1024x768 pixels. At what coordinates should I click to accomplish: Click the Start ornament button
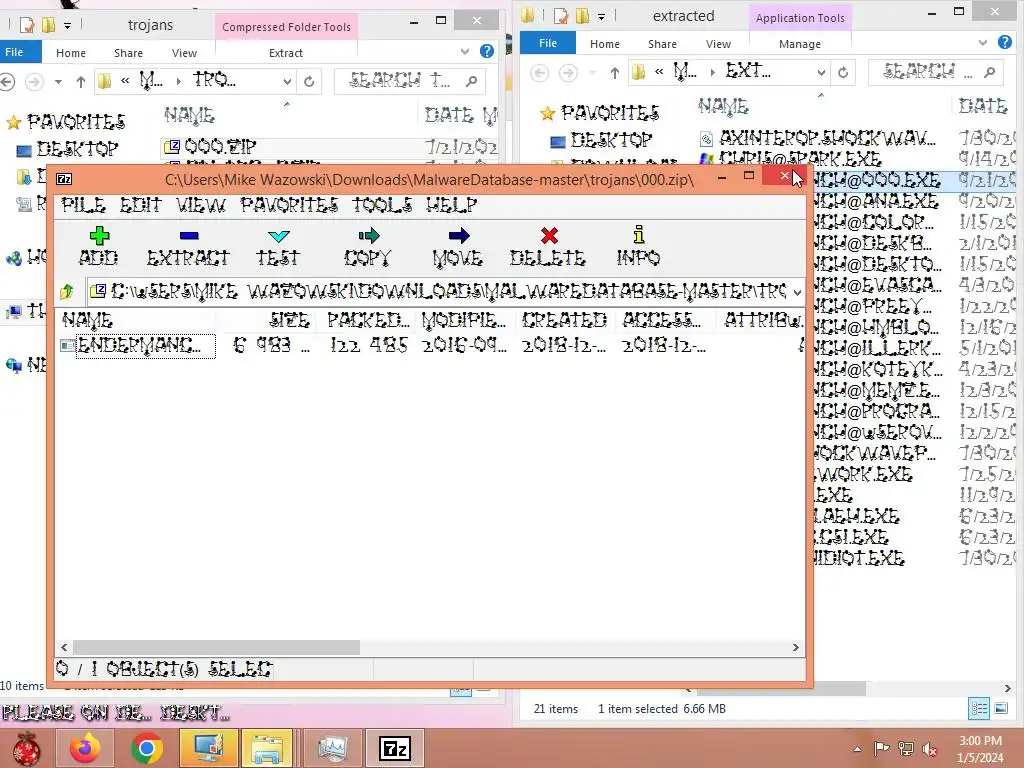tap(27, 748)
